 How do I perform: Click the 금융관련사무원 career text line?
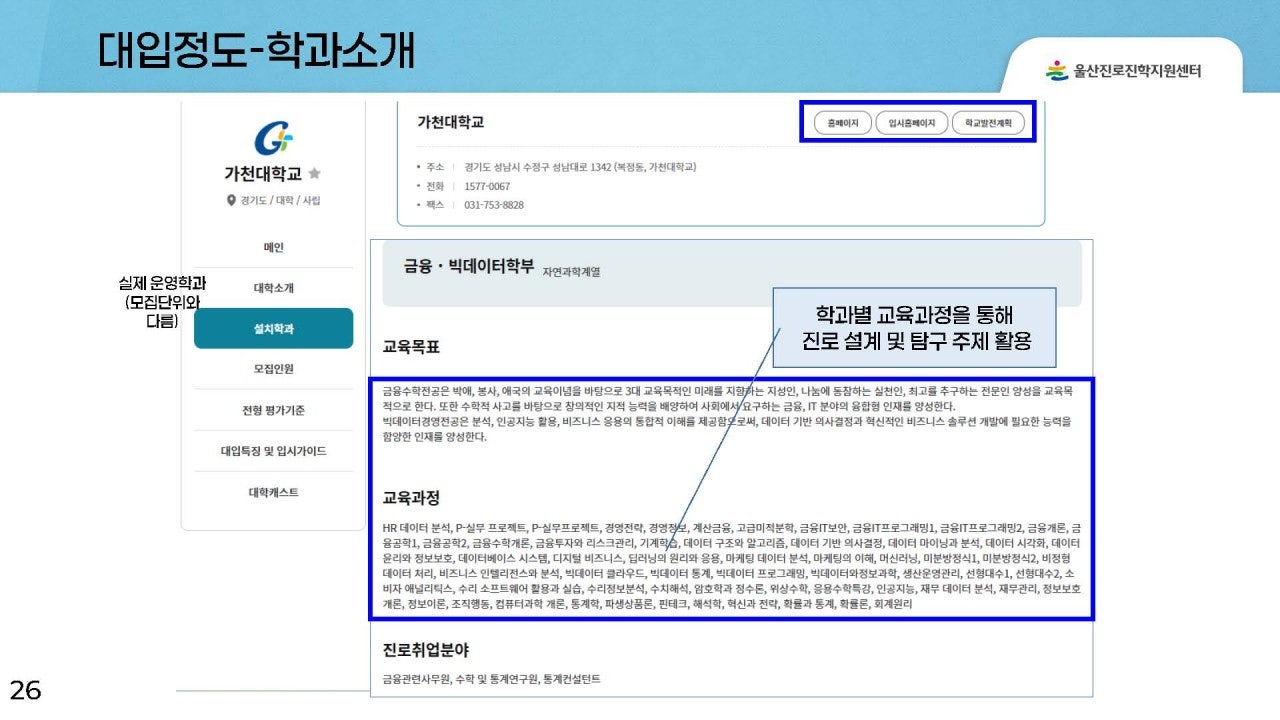[x=492, y=679]
